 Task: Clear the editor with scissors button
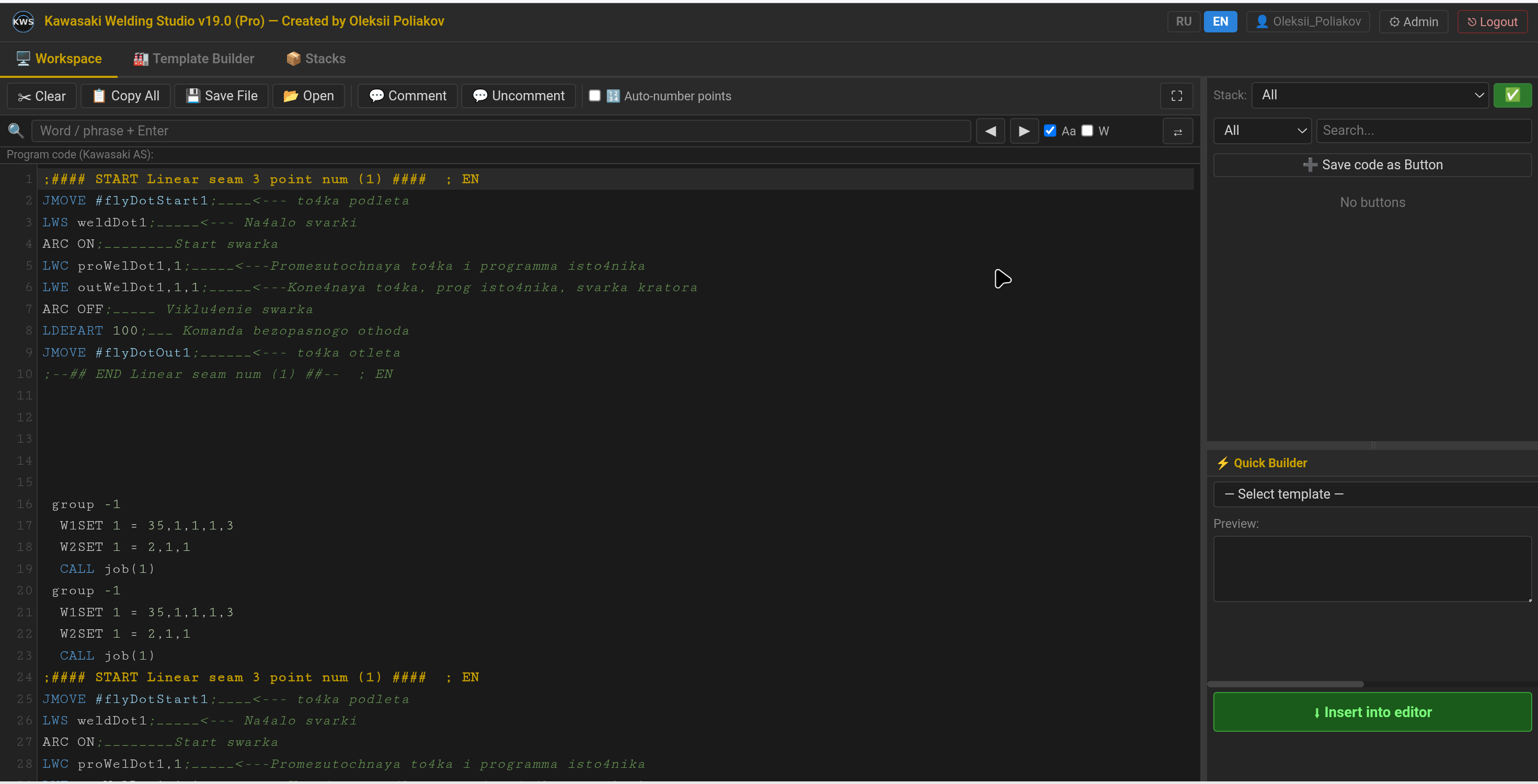point(42,96)
